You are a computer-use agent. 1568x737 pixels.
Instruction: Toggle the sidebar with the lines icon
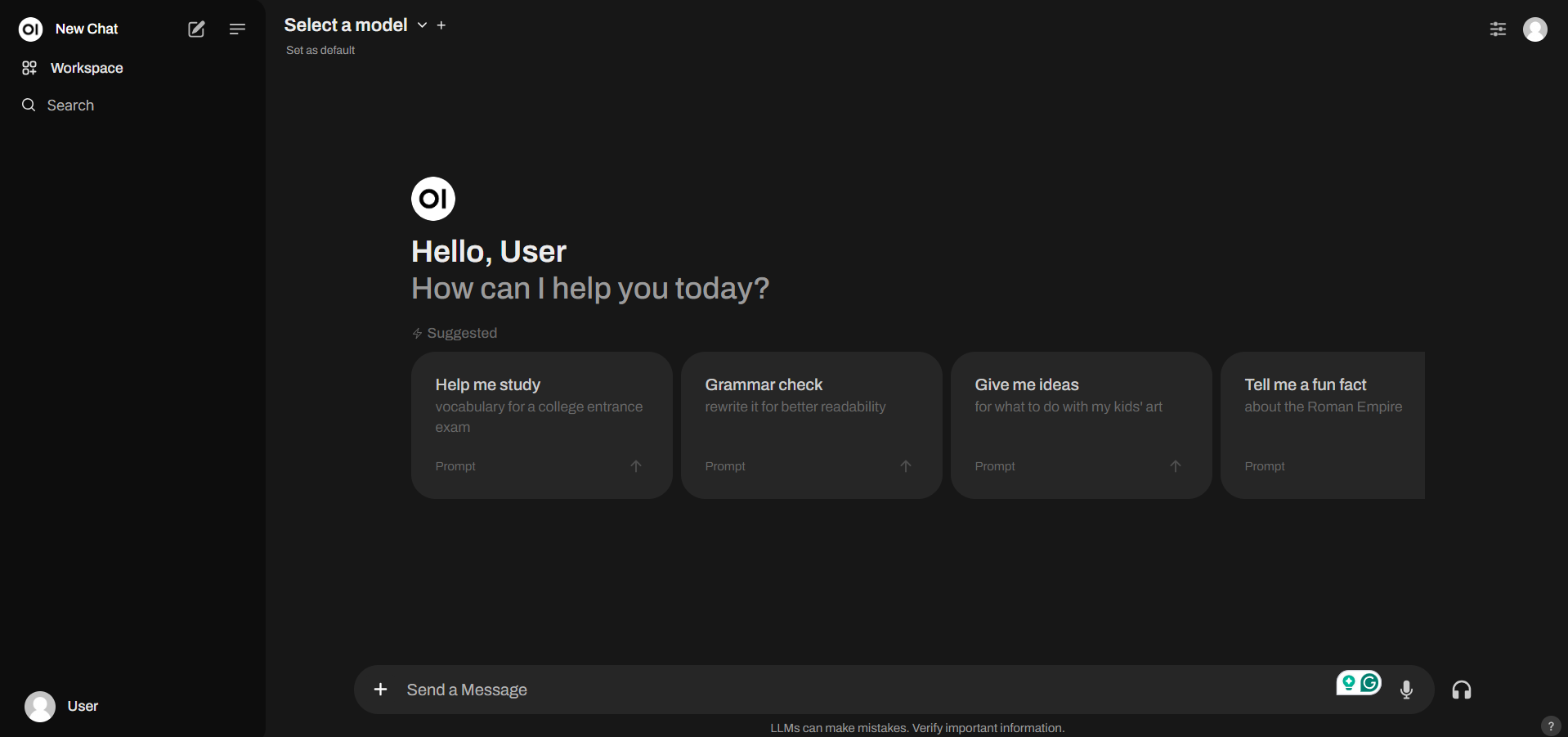[x=237, y=29]
